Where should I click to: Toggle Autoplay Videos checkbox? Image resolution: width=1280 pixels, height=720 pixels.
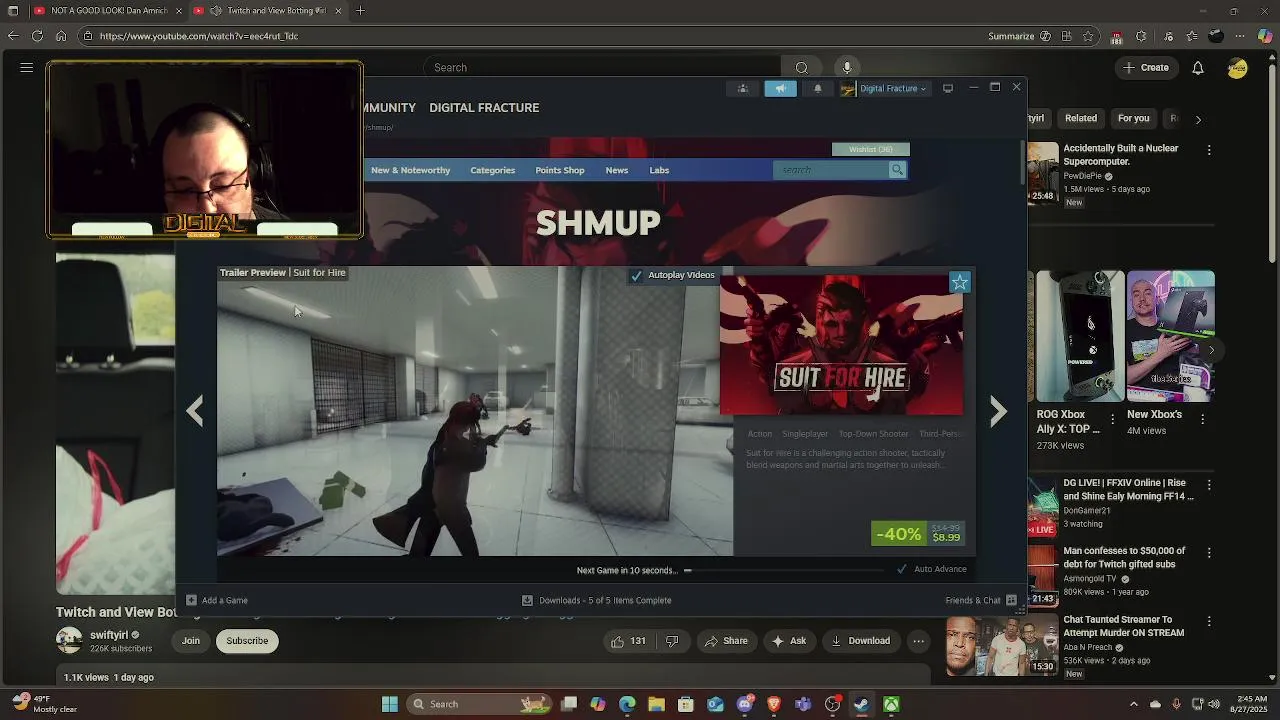click(x=636, y=275)
